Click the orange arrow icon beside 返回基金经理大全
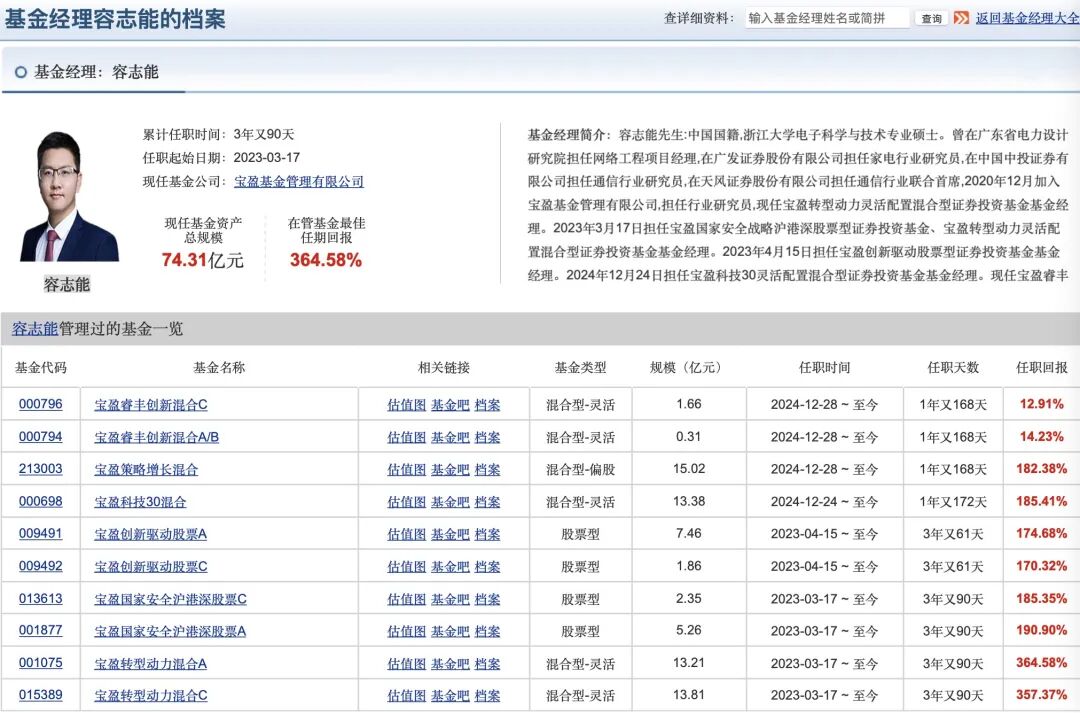This screenshot has width=1080, height=713. [961, 18]
